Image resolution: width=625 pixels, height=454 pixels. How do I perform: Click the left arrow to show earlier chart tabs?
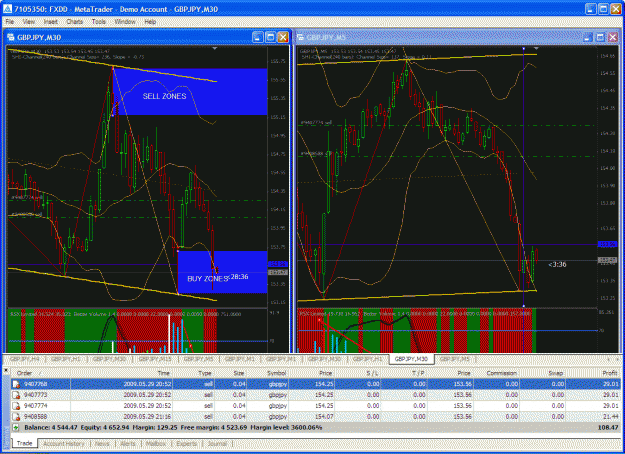tap(609, 360)
